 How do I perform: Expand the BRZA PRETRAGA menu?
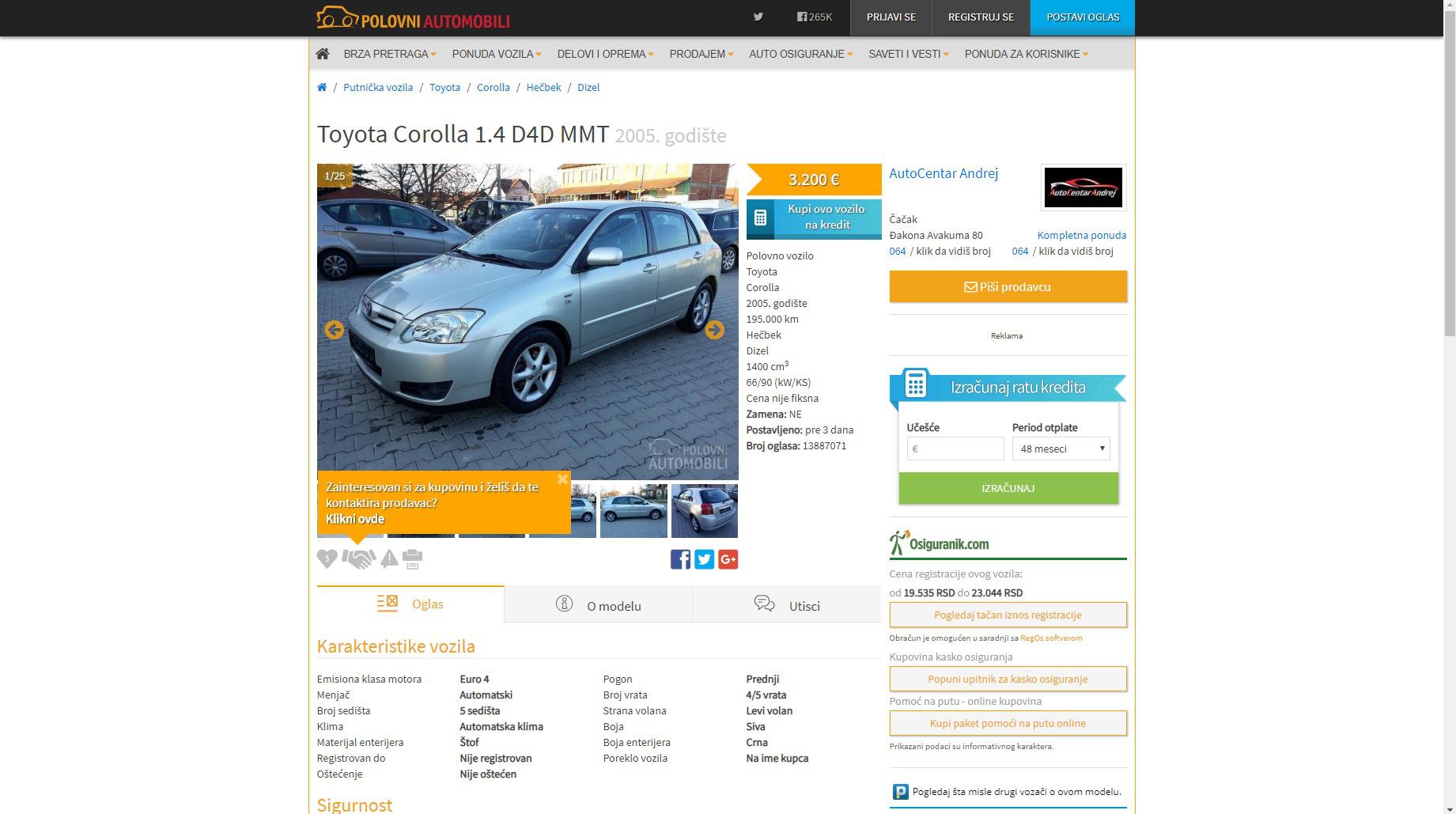click(x=390, y=54)
